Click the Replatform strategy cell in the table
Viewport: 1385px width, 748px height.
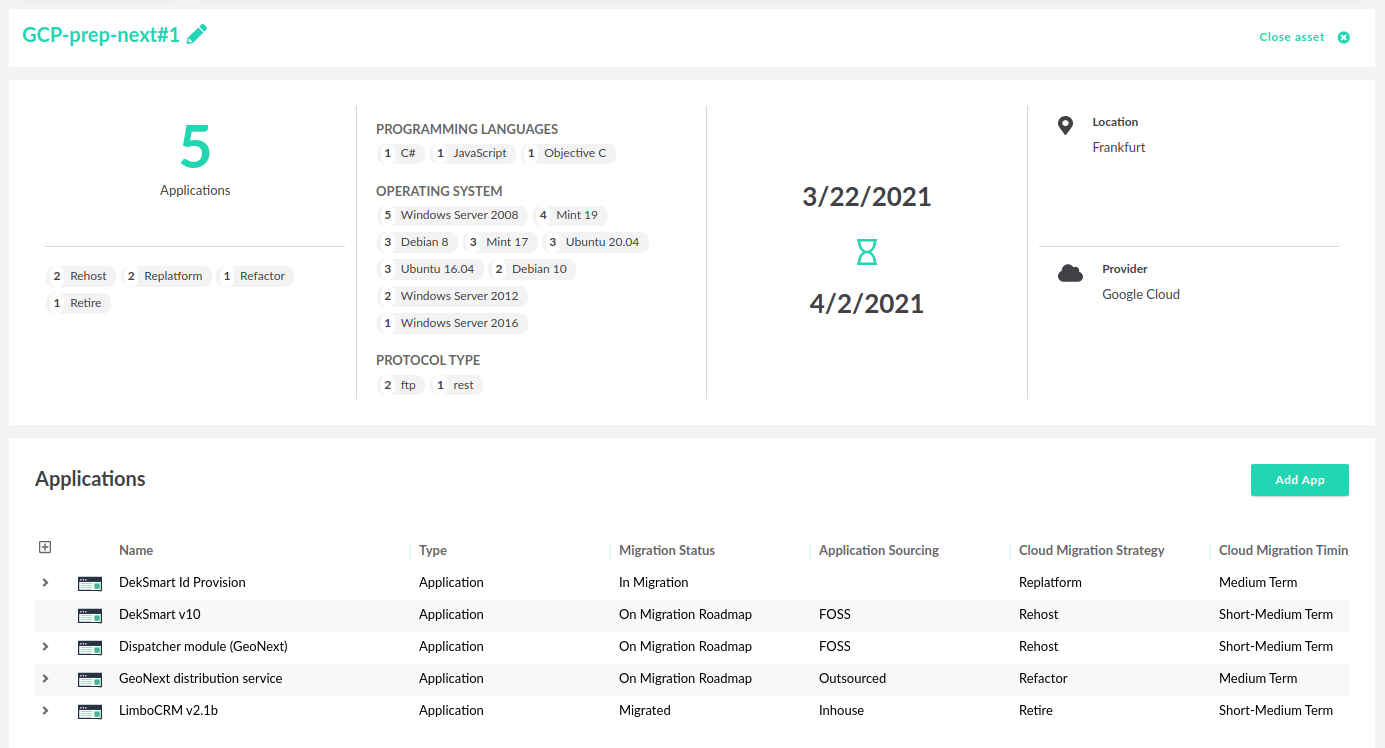point(1051,582)
